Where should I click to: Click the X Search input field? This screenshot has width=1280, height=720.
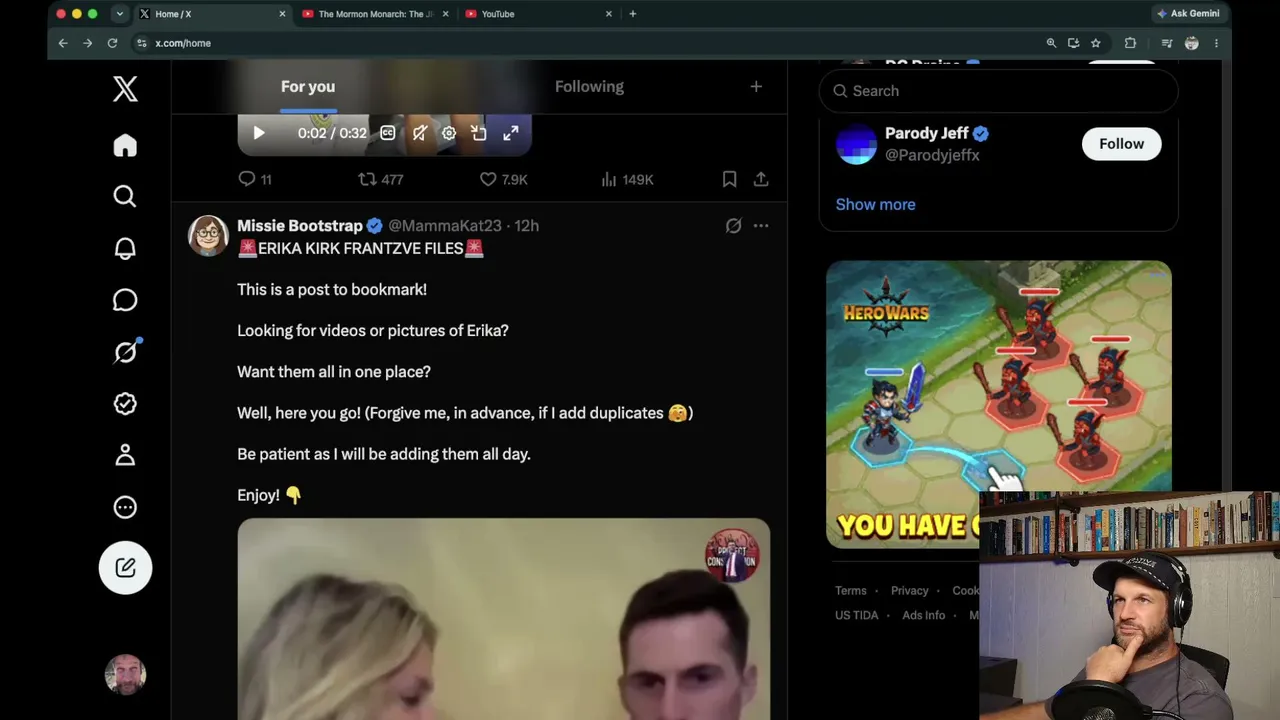pos(998,91)
